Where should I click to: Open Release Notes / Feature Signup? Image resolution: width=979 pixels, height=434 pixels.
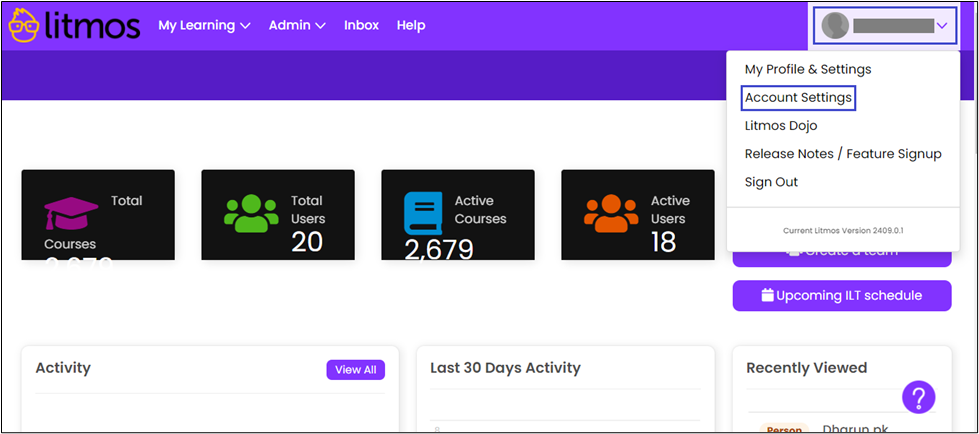coord(842,154)
